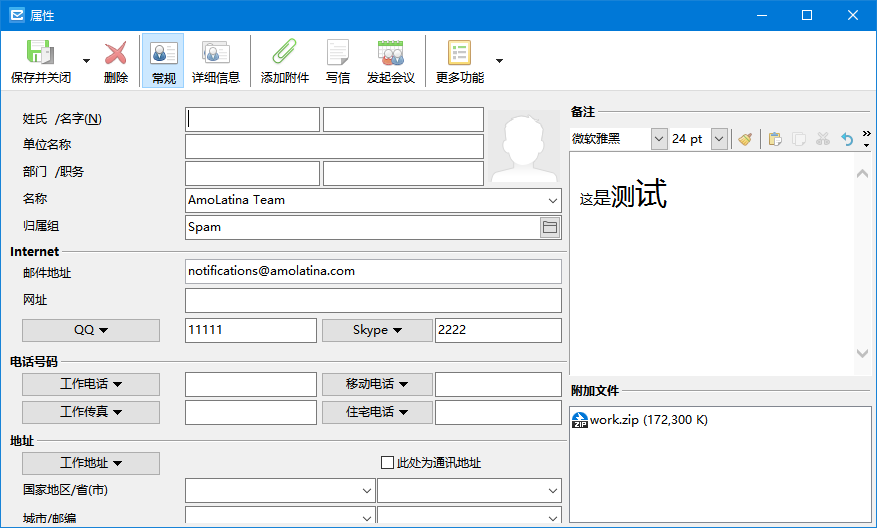Click the 单位名称 company name field
877x528 pixels.
(x=334, y=146)
